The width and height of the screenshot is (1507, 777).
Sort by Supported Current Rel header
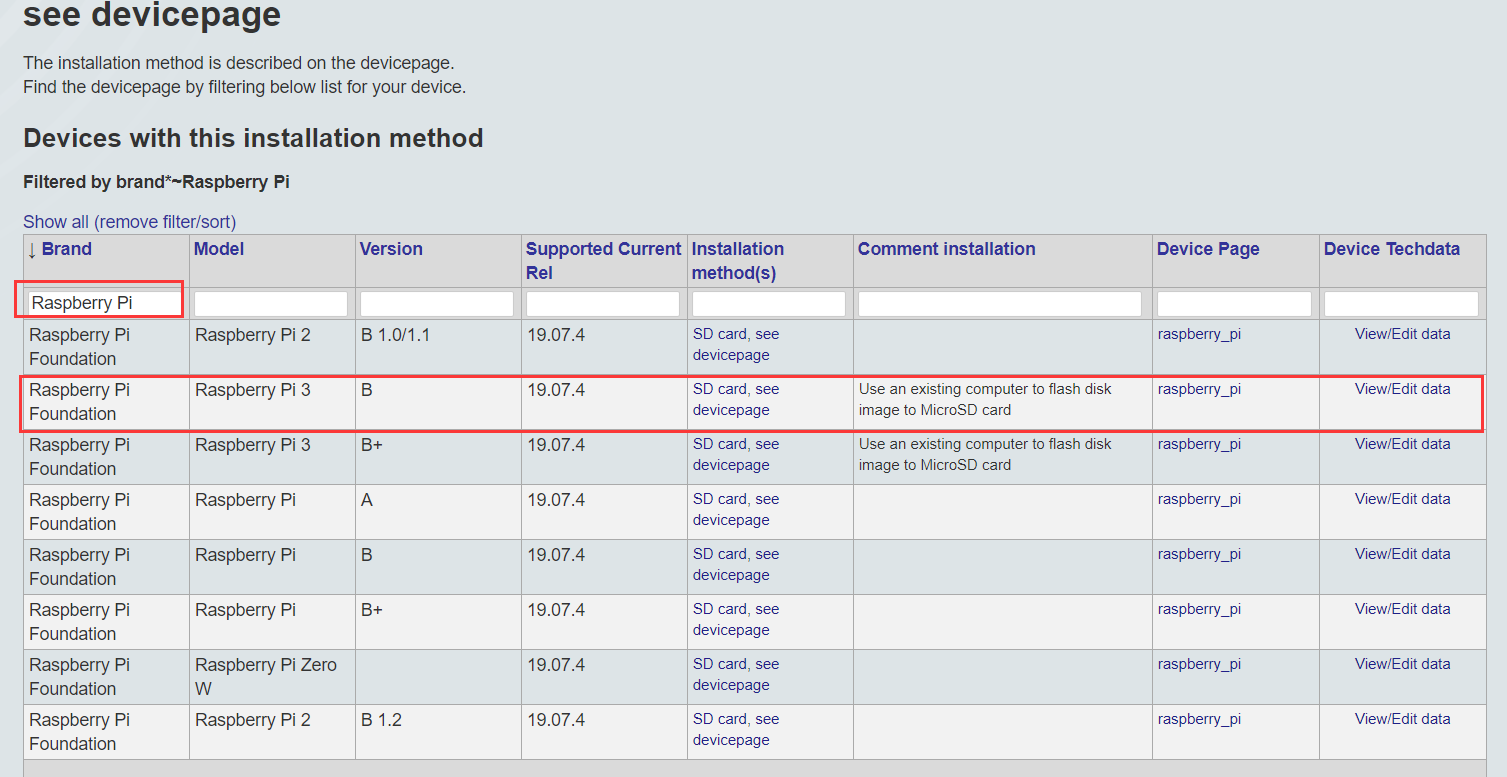(x=603, y=261)
